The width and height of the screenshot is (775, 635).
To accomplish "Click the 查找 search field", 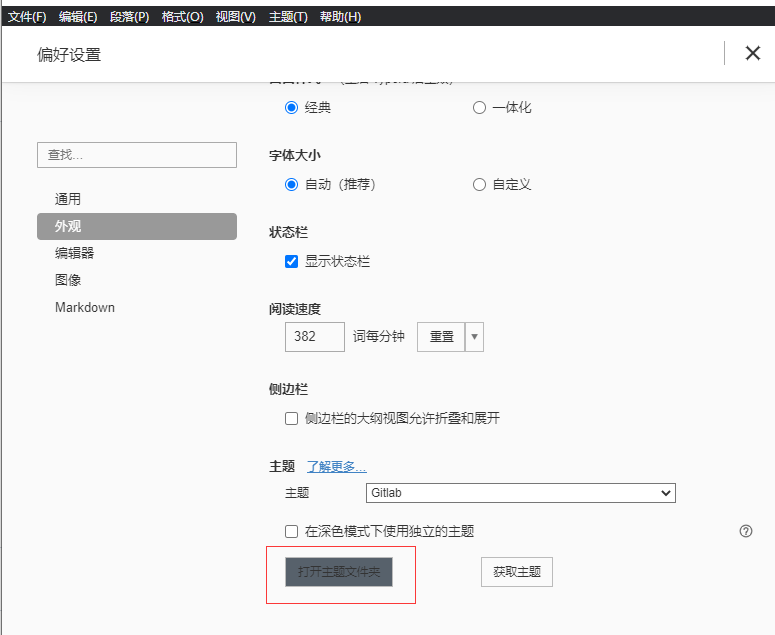I will pyautogui.click(x=137, y=155).
